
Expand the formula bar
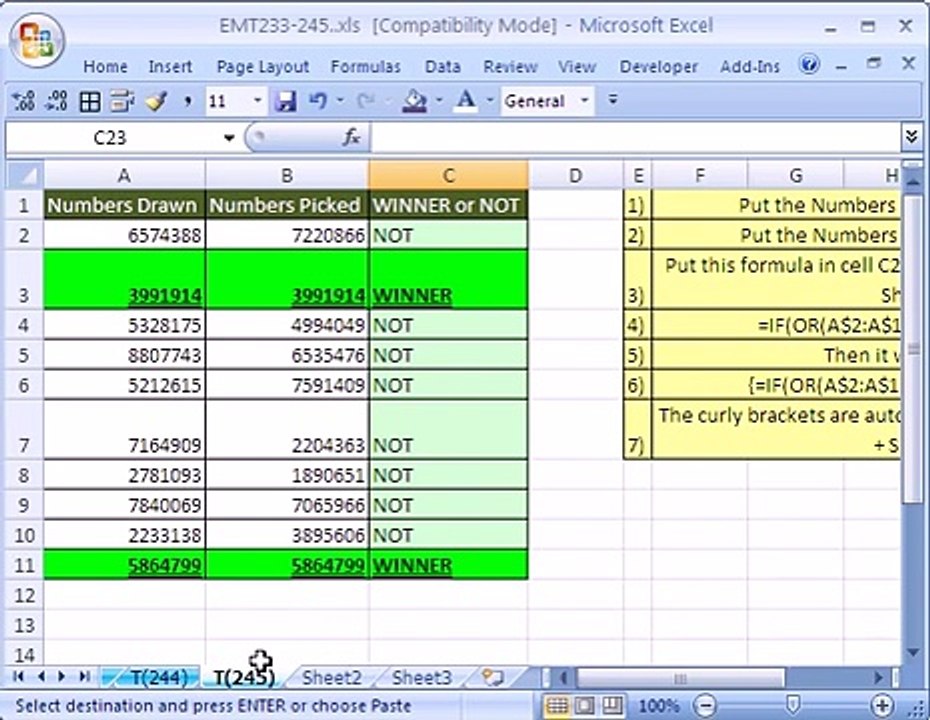coord(912,137)
